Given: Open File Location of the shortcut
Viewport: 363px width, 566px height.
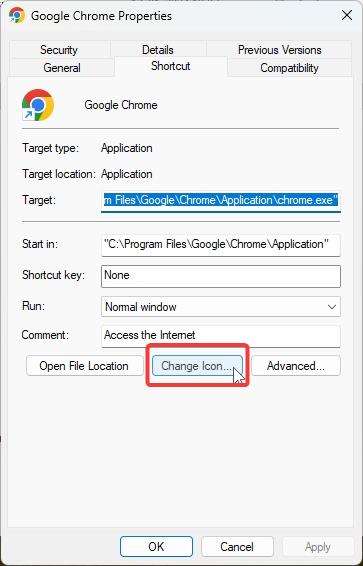Looking at the screenshot, I should tap(84, 366).
